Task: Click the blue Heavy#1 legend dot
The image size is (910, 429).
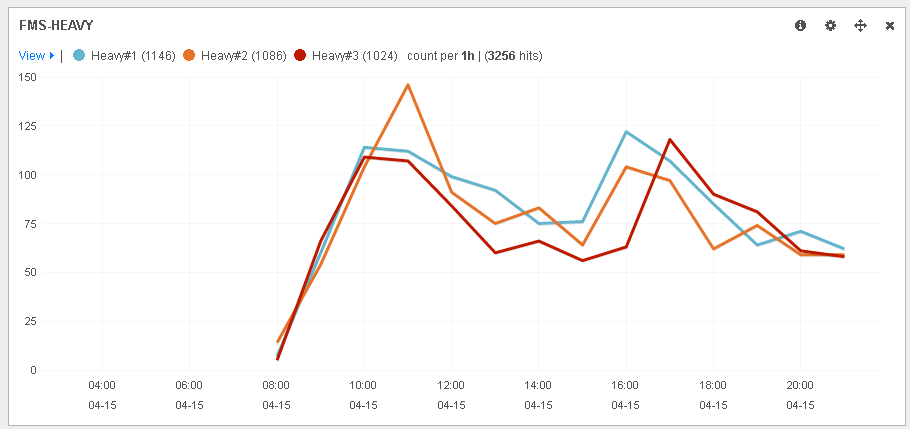Action: pyautogui.click(x=80, y=56)
